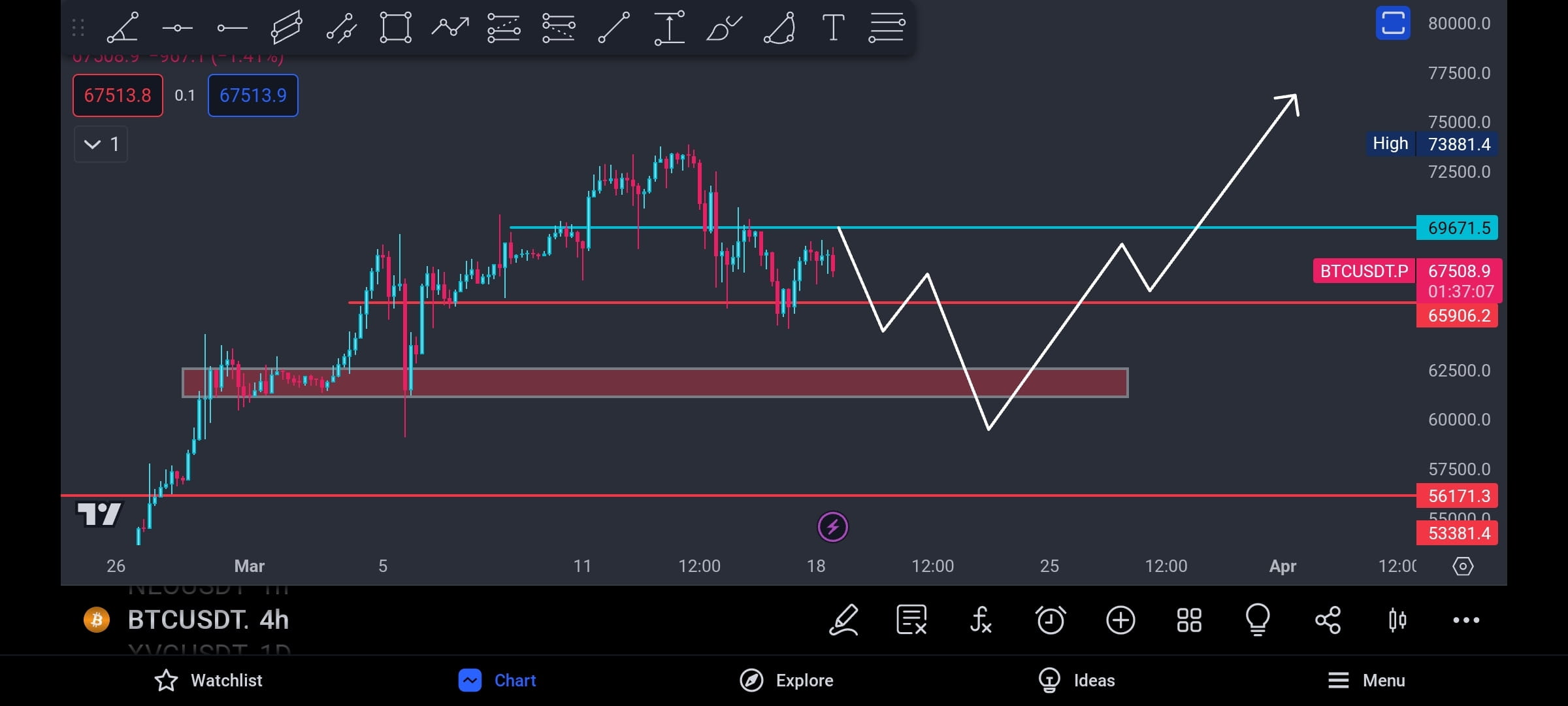Create an alert with the clock icon
The image size is (1568, 706).
pos(1050,620)
